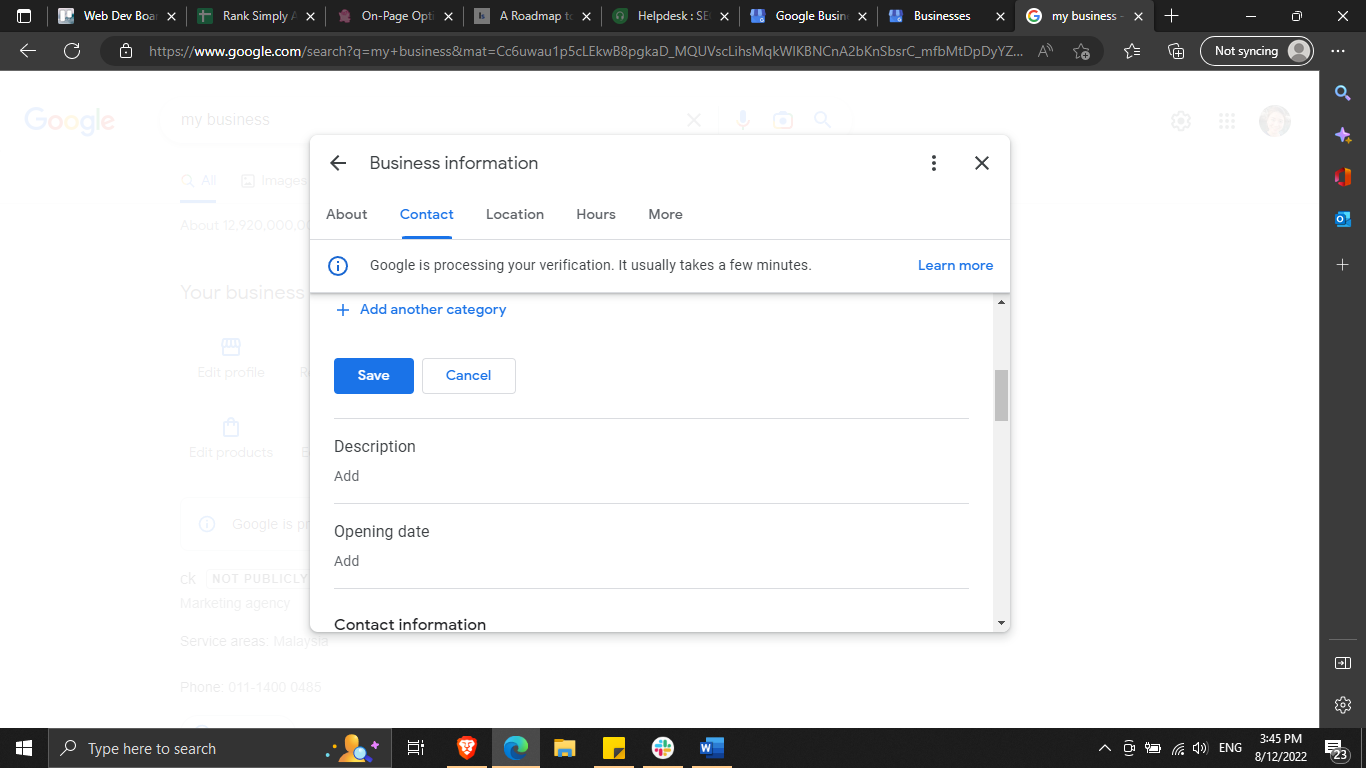
Task: Click the info icon in verification notice
Action: tap(338, 266)
